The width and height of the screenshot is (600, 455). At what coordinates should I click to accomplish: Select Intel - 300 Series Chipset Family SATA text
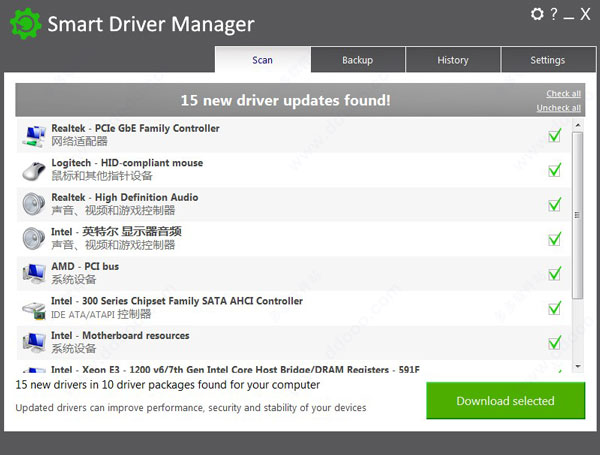point(177,301)
